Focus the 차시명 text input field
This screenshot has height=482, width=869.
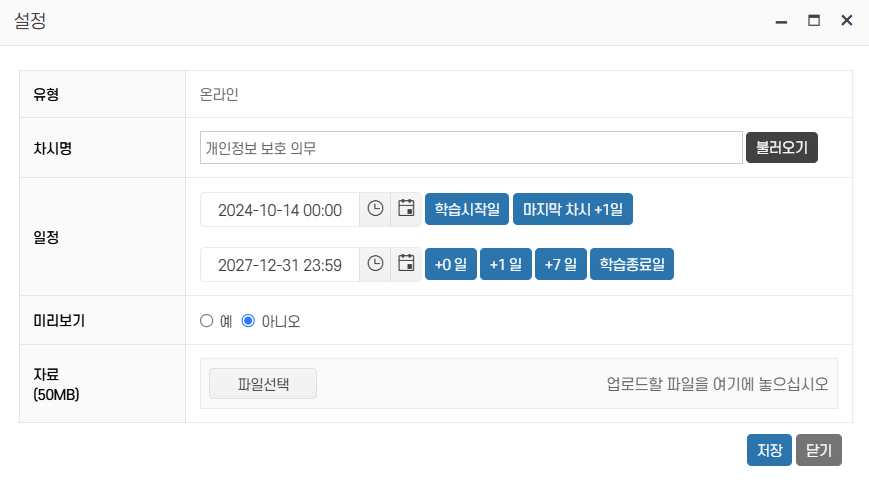click(x=471, y=148)
